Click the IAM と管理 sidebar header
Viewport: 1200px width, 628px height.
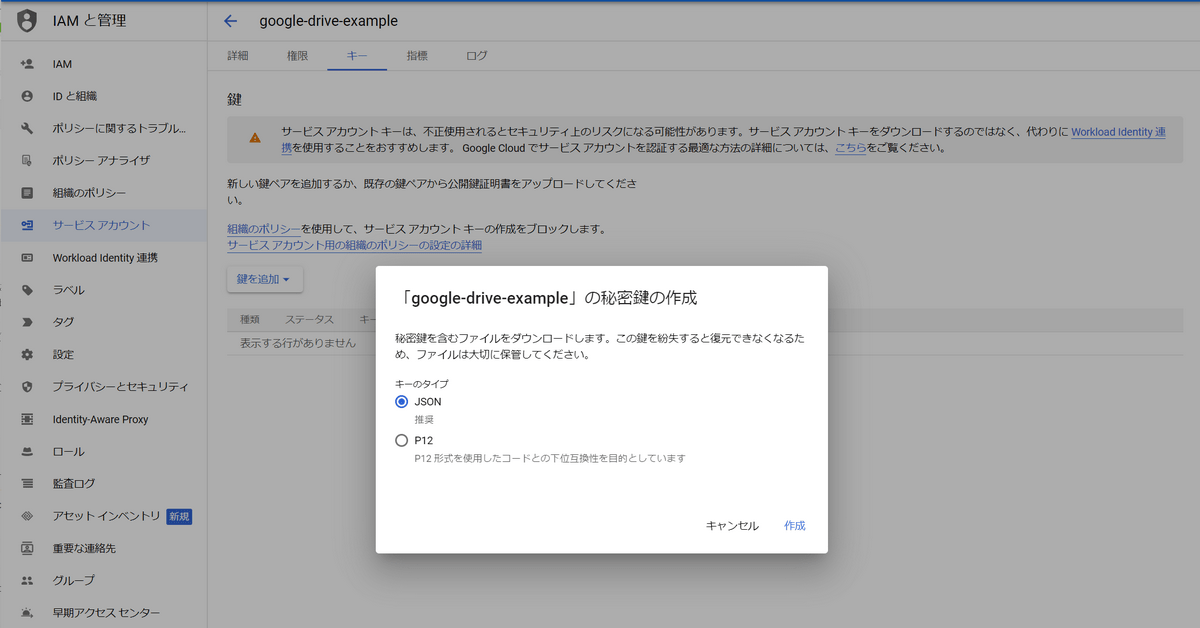(x=89, y=21)
